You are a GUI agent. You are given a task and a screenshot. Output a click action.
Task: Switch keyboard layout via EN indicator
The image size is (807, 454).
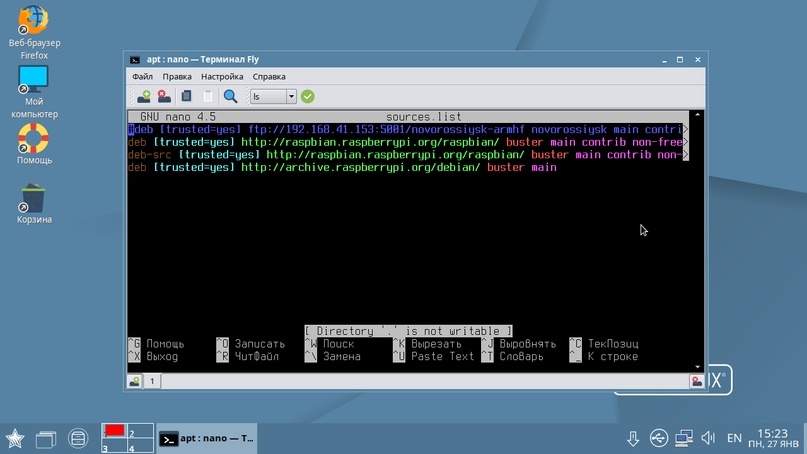coord(734,438)
